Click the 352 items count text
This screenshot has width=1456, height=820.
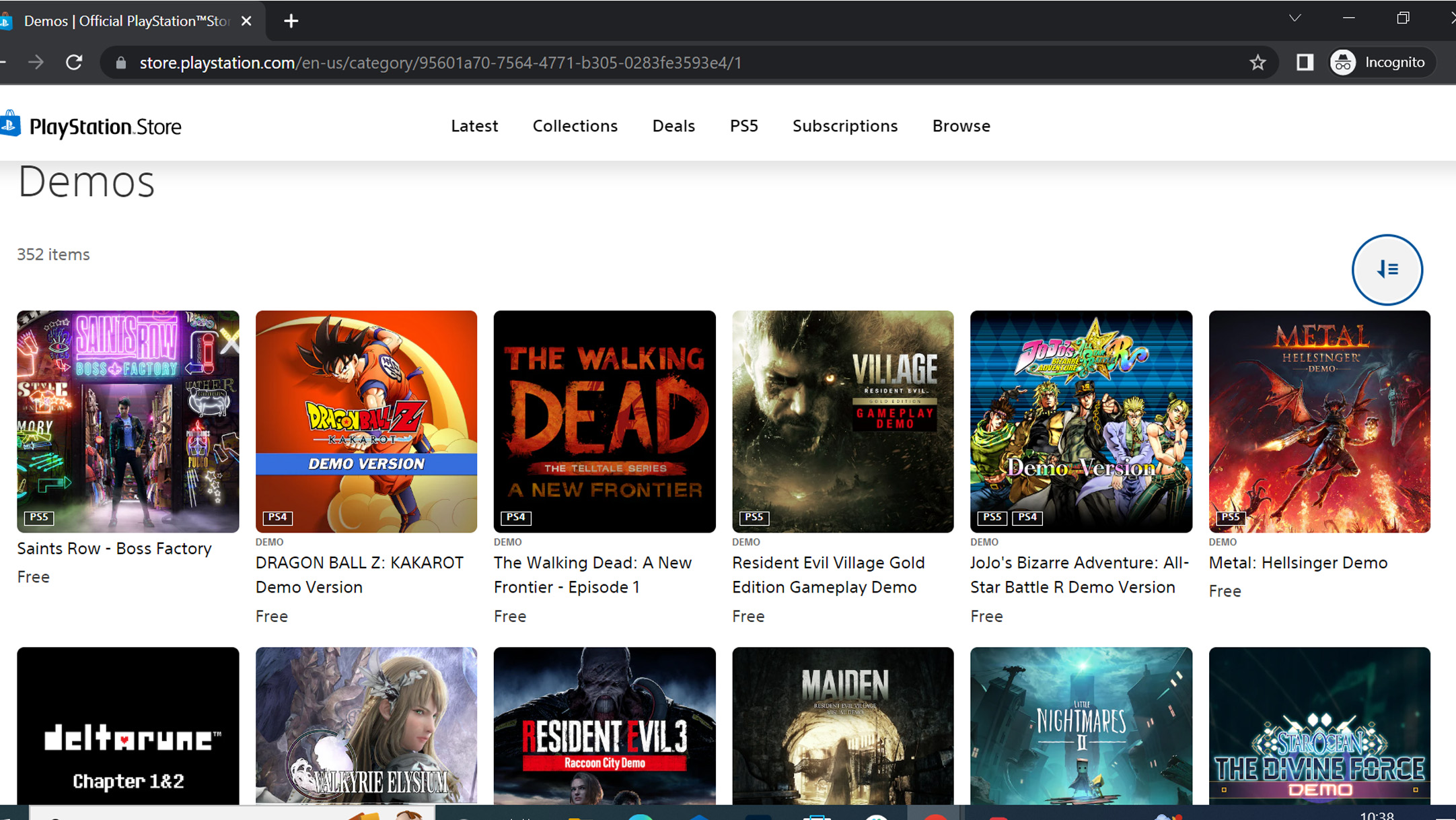[x=53, y=254]
